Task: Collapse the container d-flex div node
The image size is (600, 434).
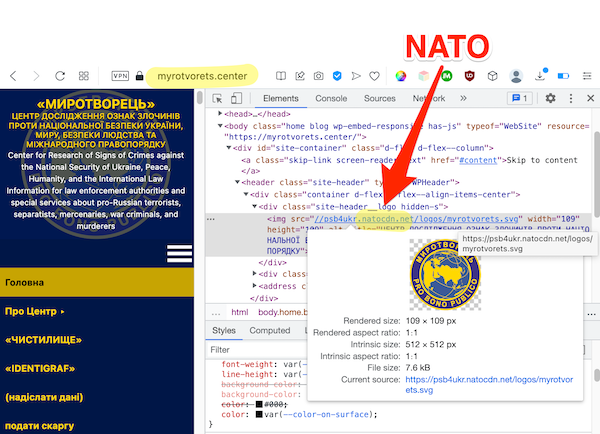Action: (x=246, y=194)
